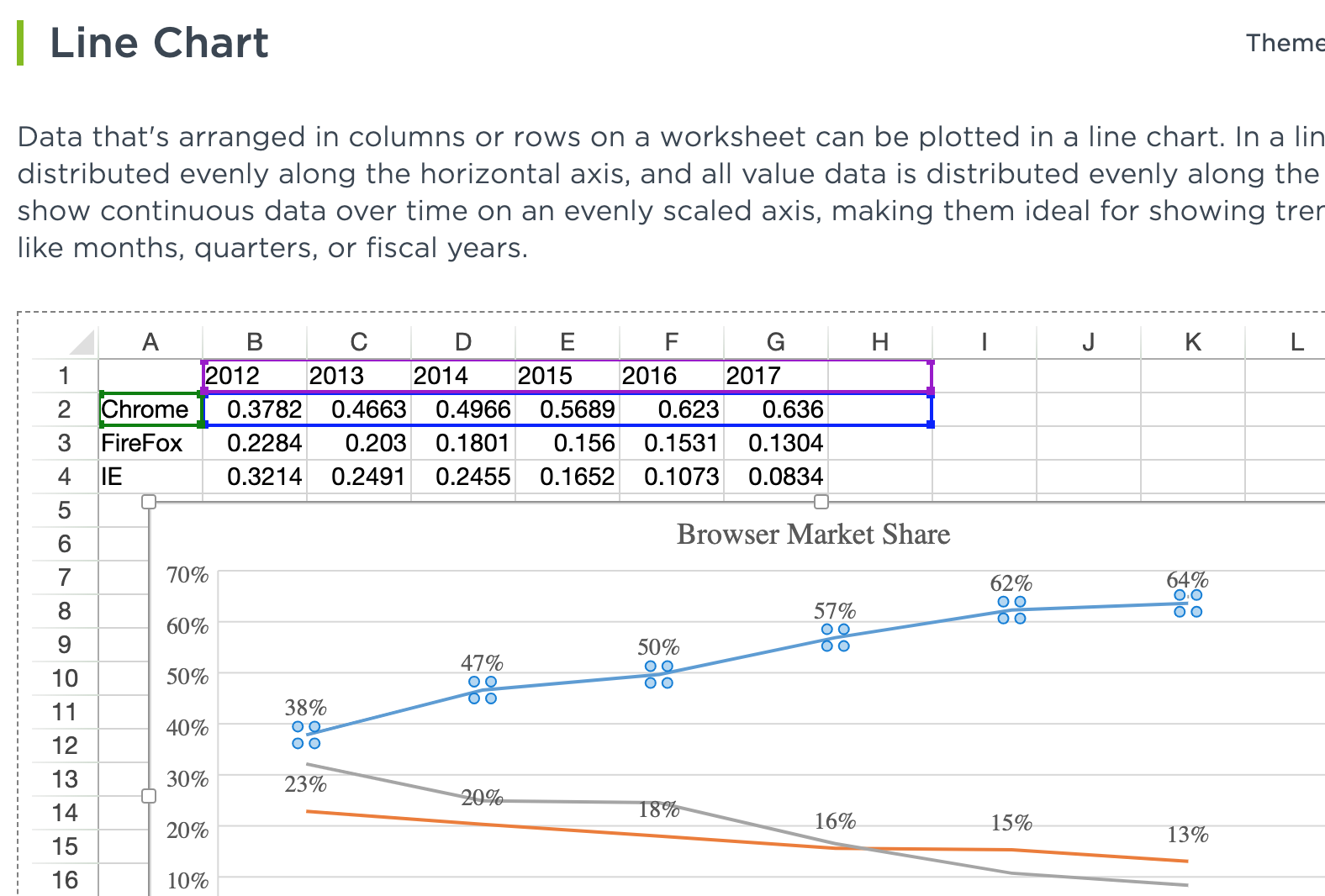Select the 2017 header cell

pos(776,376)
